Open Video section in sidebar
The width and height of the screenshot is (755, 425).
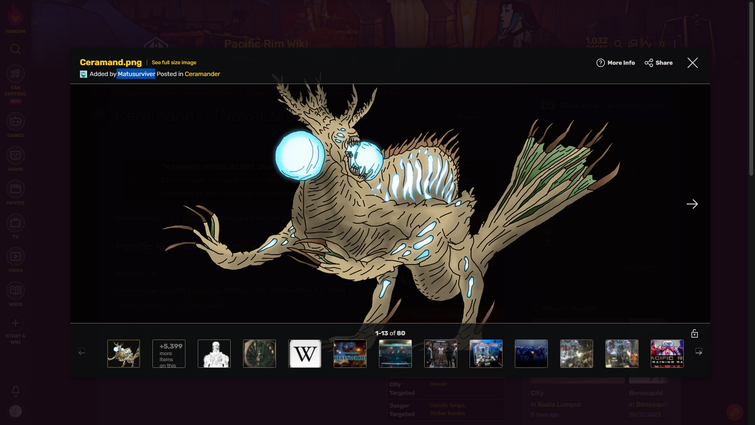point(15,260)
